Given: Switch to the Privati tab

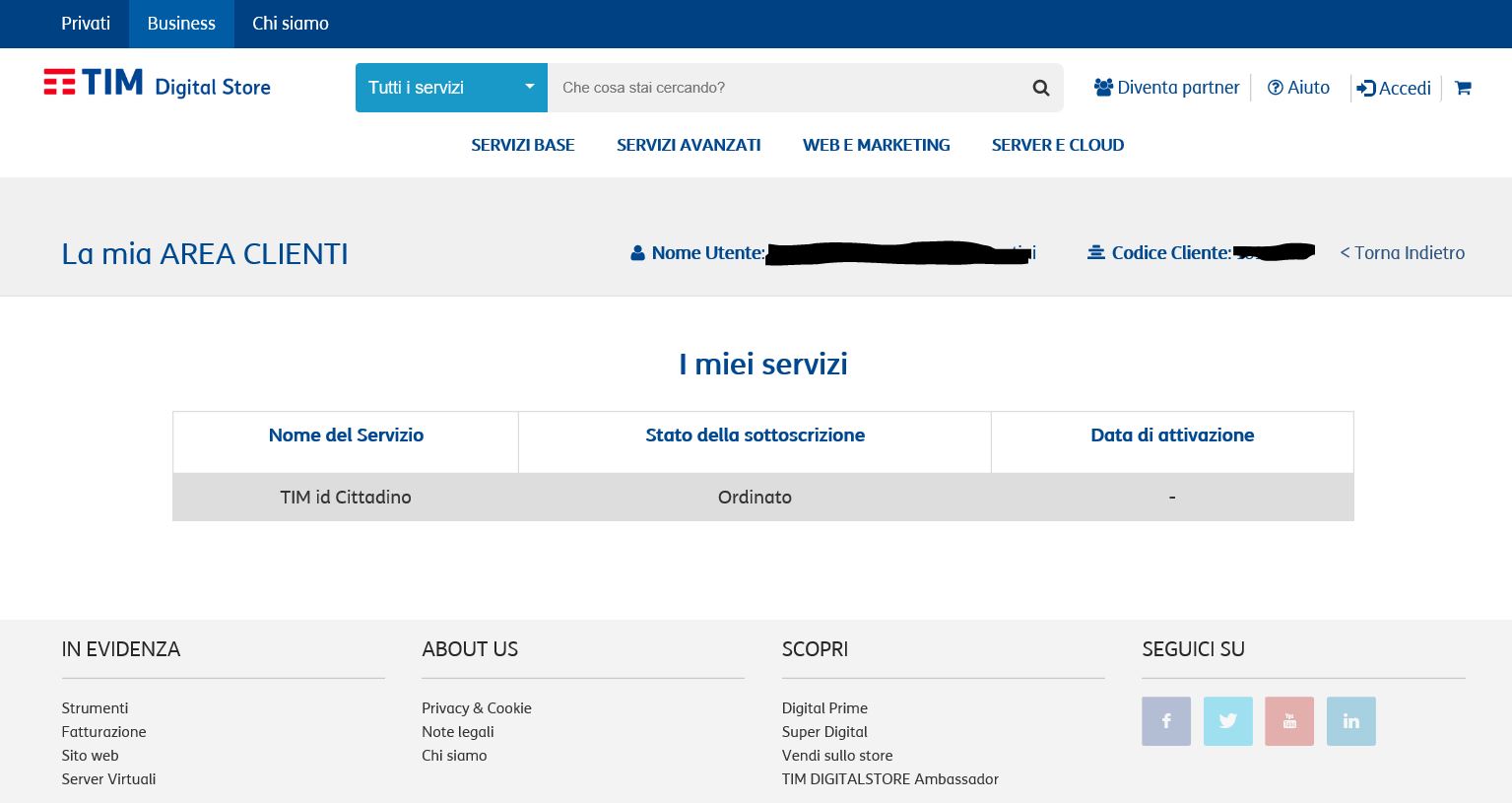Looking at the screenshot, I should coord(86,24).
